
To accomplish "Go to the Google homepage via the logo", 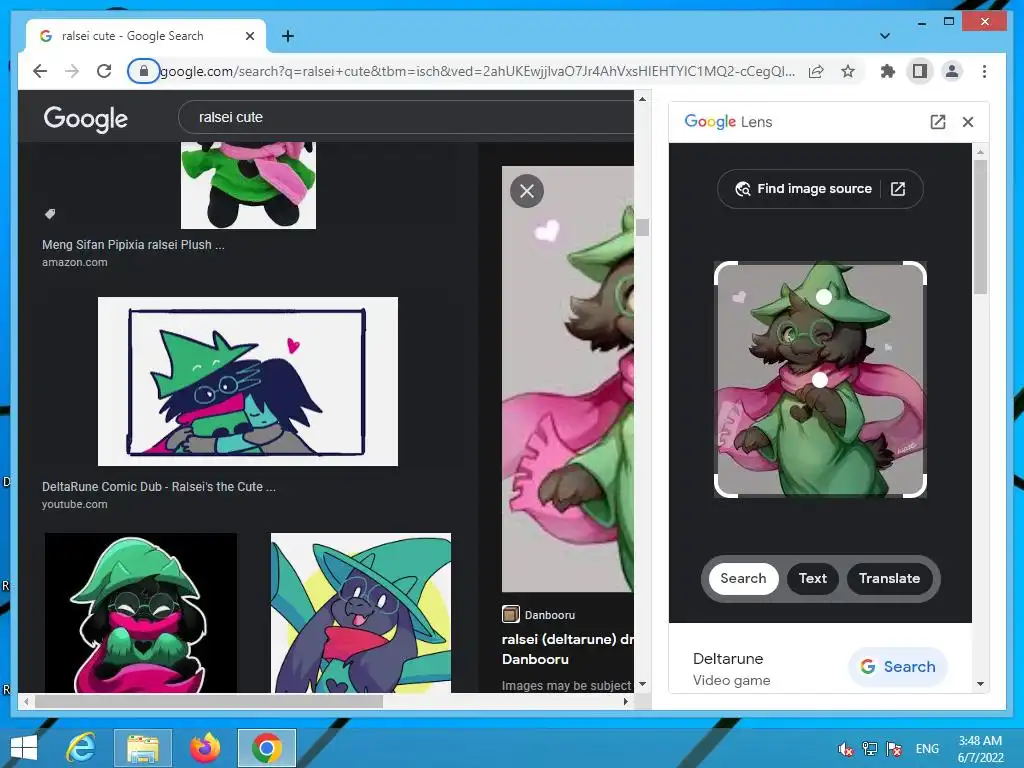I will [86, 119].
